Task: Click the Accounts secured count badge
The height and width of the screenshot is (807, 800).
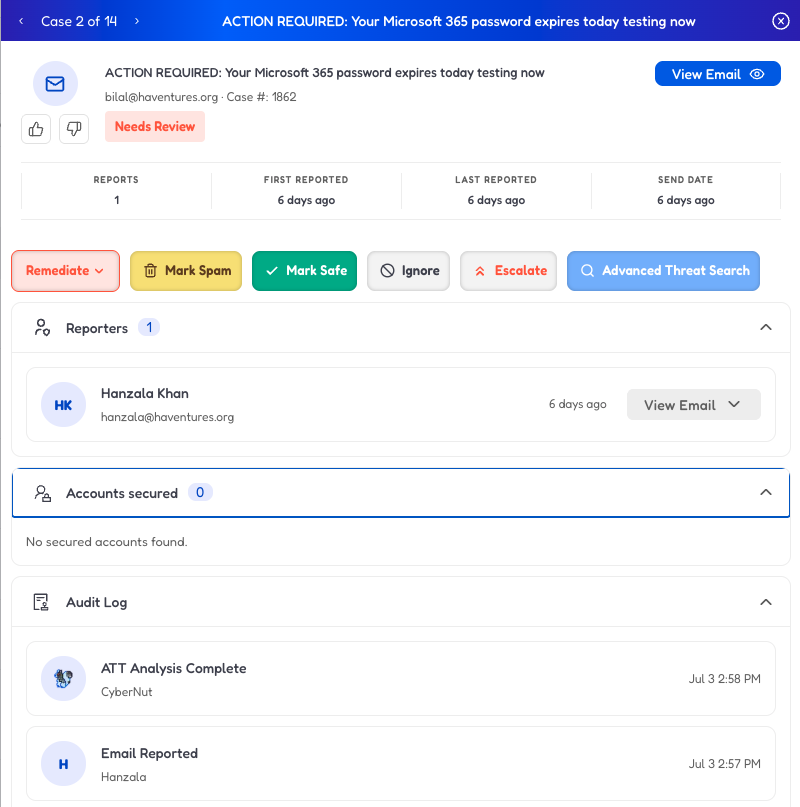Action: pos(200,493)
